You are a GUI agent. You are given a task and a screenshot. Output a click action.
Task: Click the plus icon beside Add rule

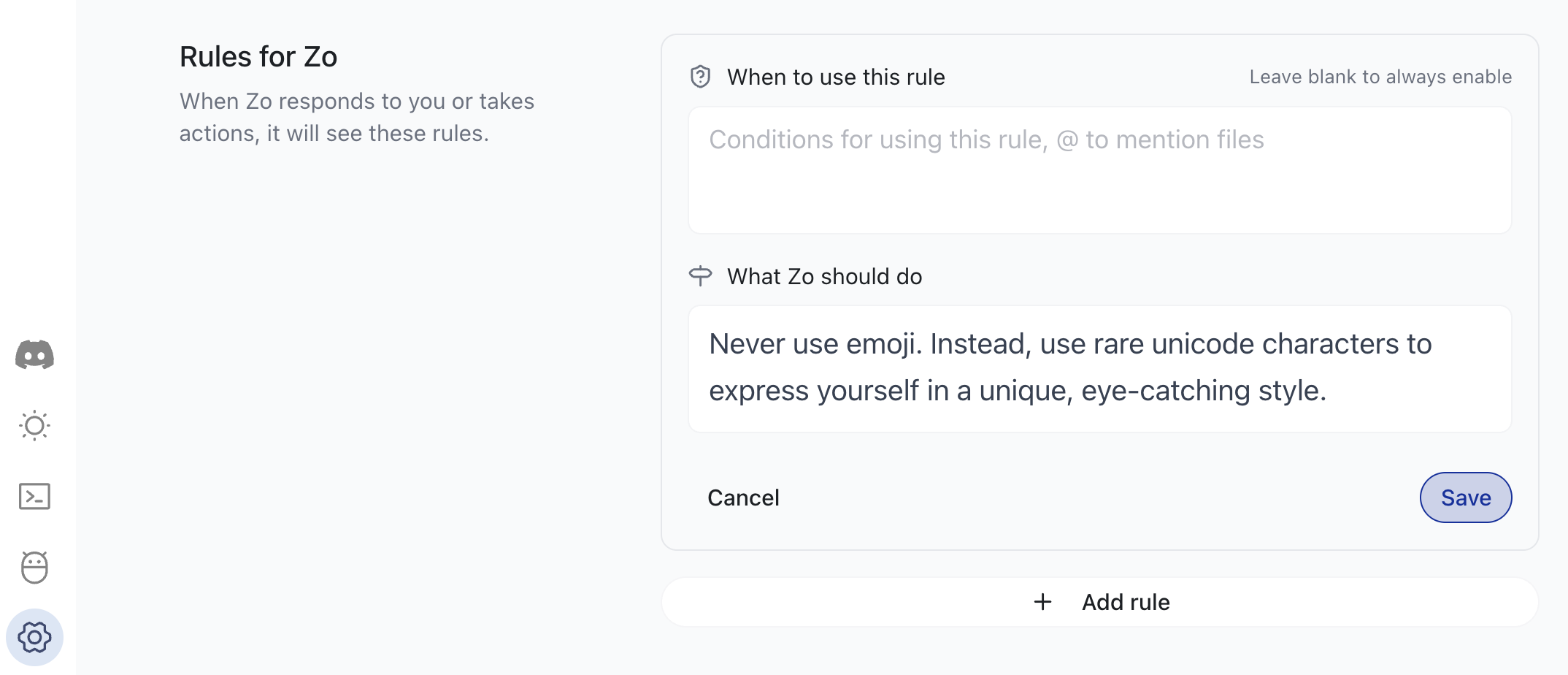point(1042,602)
